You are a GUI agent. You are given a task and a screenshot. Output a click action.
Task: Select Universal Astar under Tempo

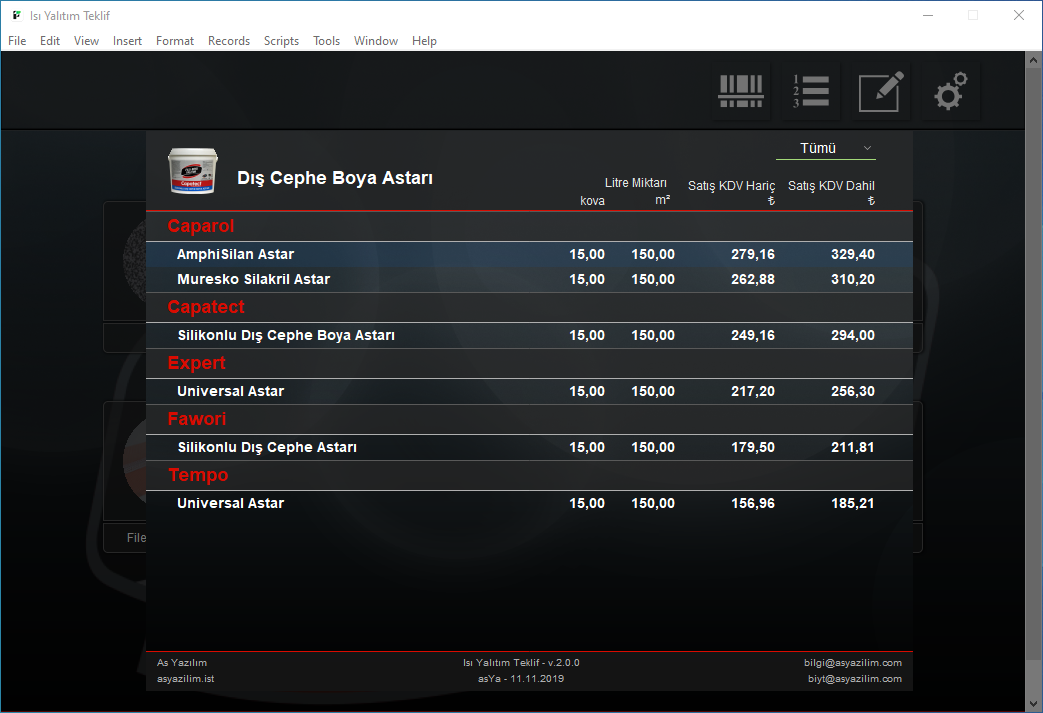[529, 503]
